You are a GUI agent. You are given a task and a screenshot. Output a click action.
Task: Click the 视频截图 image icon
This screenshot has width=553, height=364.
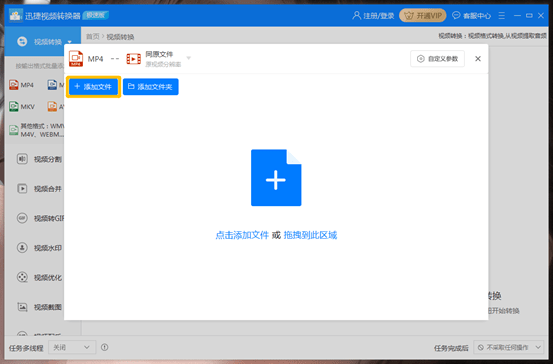pos(22,307)
